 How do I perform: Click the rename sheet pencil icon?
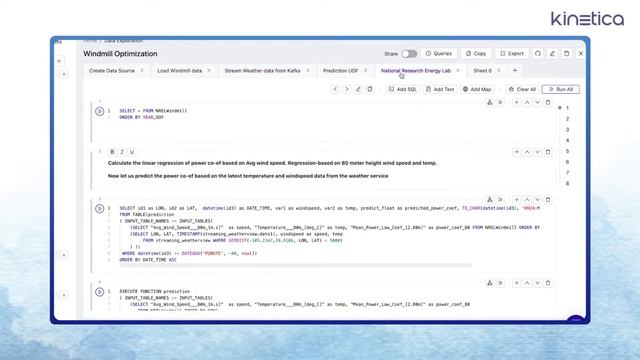[x=358, y=89]
